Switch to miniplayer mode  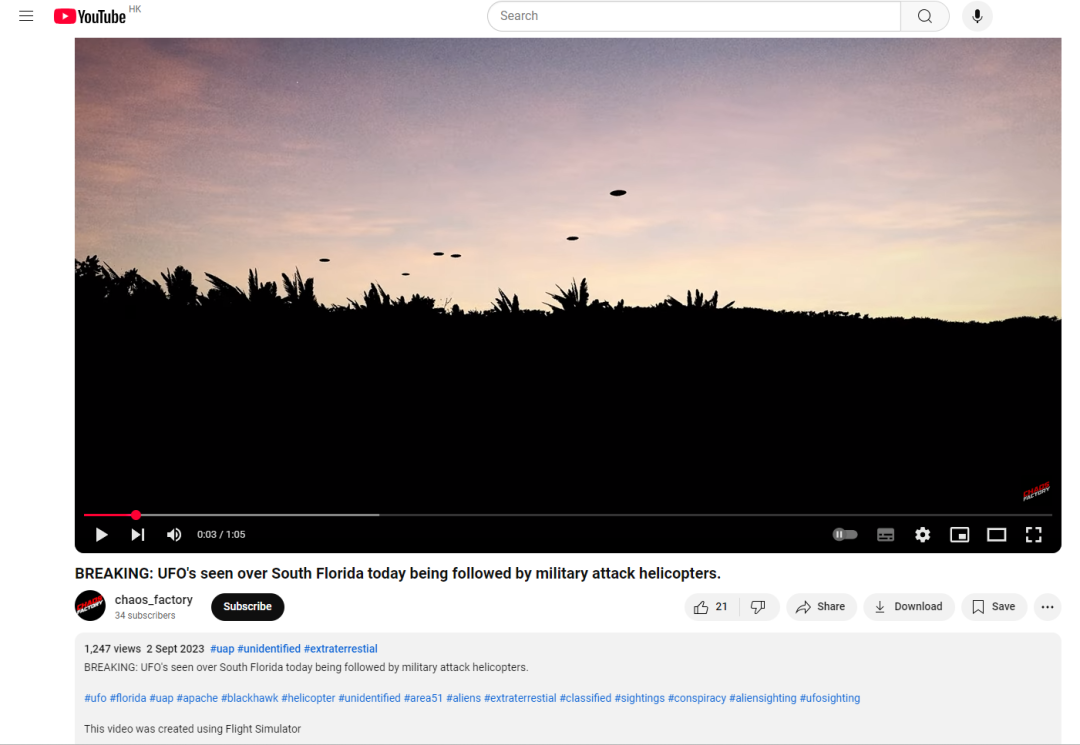pyautogui.click(x=959, y=535)
